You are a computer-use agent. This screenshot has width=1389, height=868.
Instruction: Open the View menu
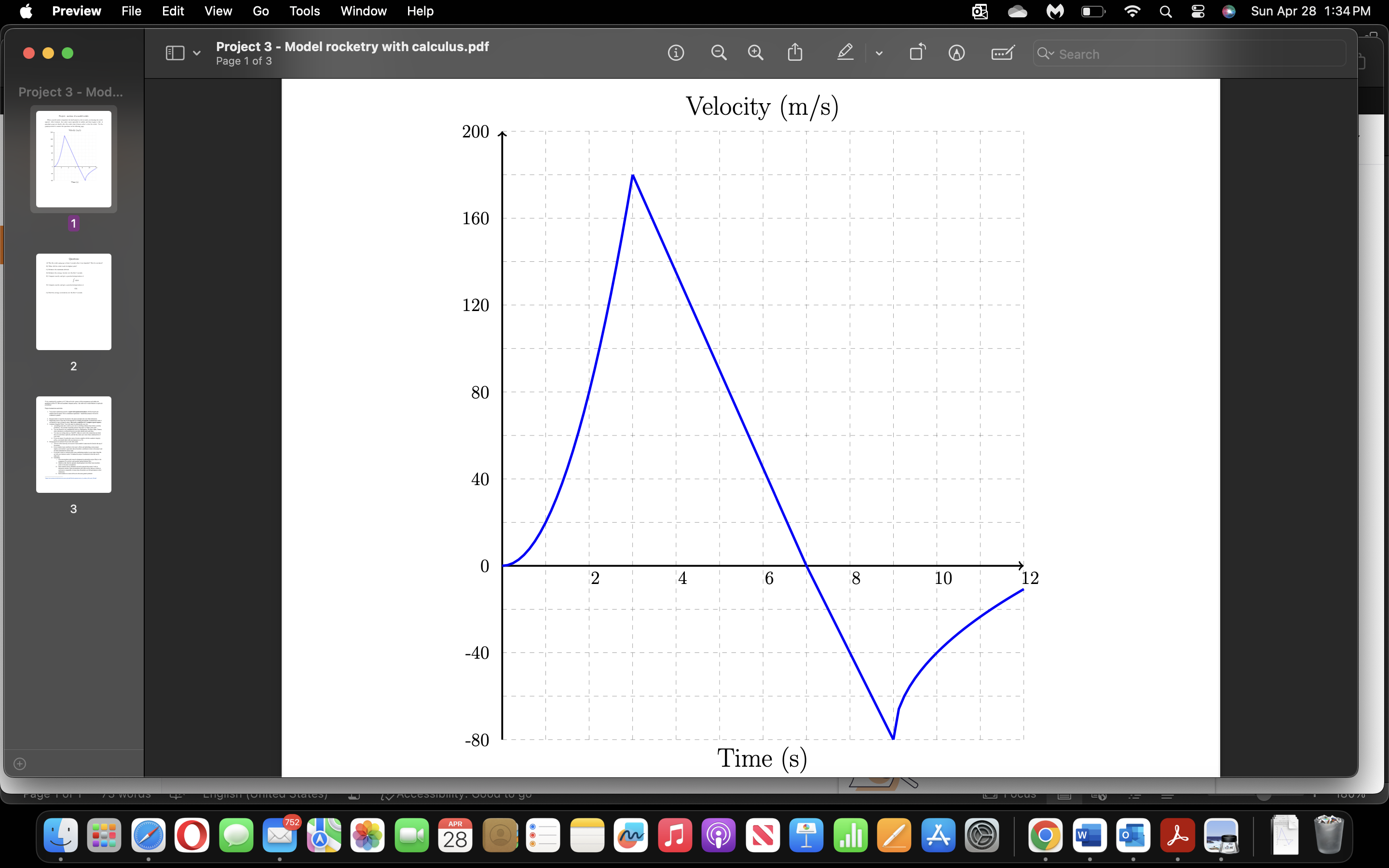[x=218, y=11]
